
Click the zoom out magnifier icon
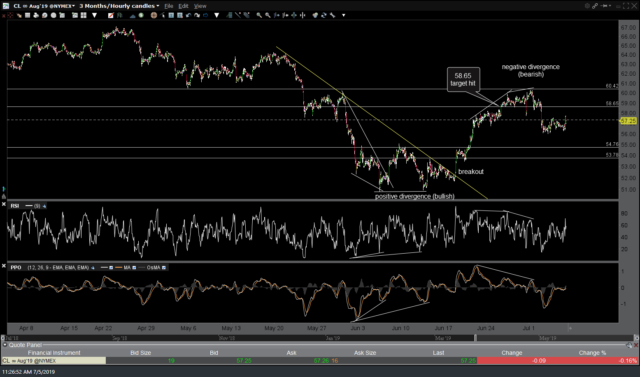click(x=267, y=15)
